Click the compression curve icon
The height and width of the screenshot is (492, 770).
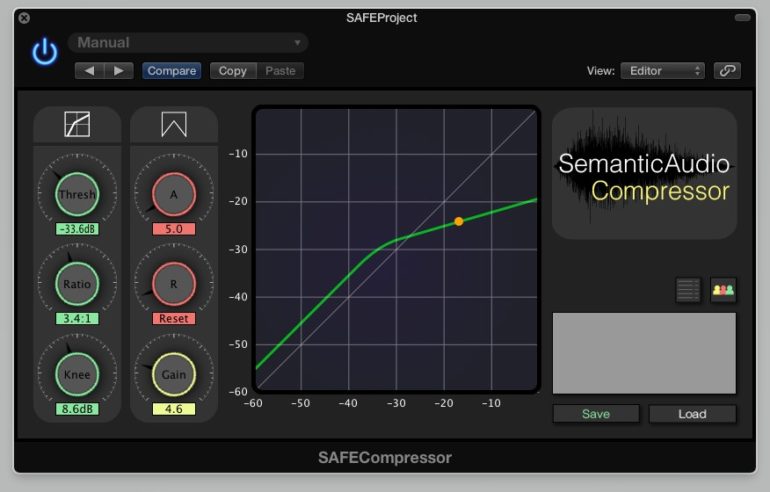[77, 124]
